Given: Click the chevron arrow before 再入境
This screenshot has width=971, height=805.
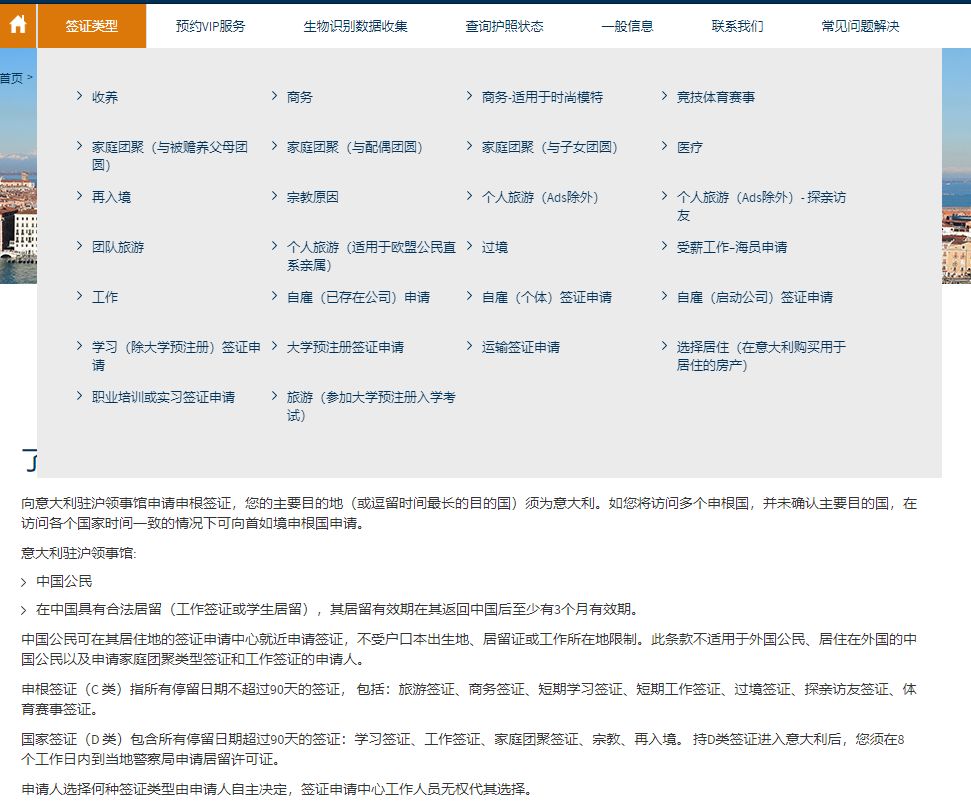Looking at the screenshot, I should (79, 196).
